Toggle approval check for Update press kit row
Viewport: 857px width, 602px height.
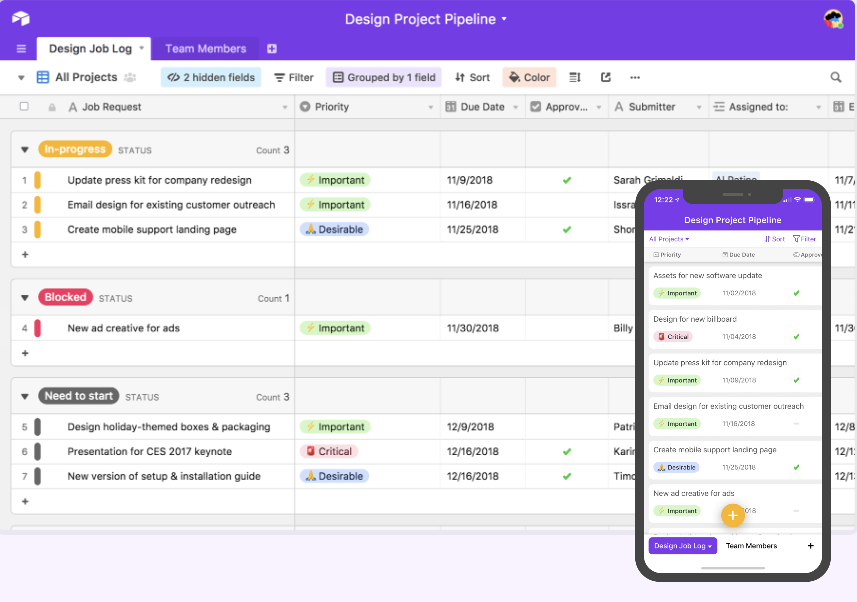[567, 181]
